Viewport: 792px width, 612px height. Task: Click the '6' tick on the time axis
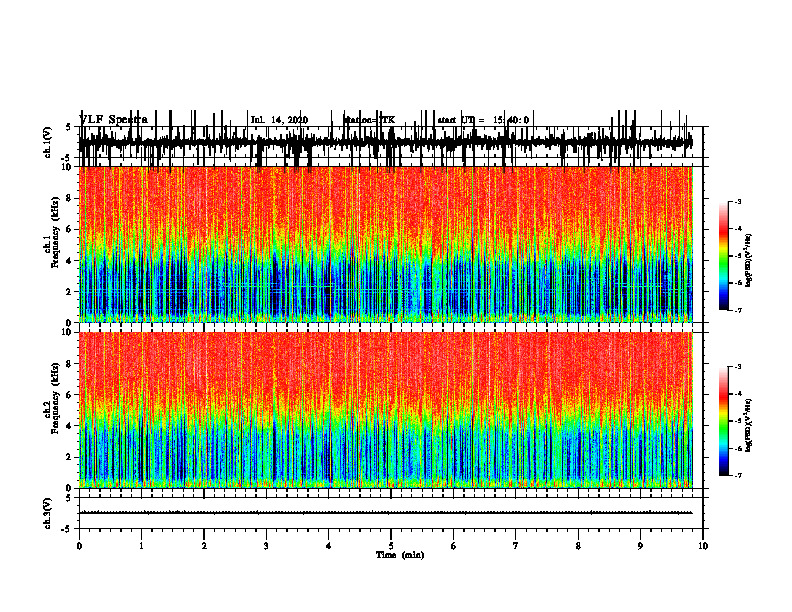454,546
